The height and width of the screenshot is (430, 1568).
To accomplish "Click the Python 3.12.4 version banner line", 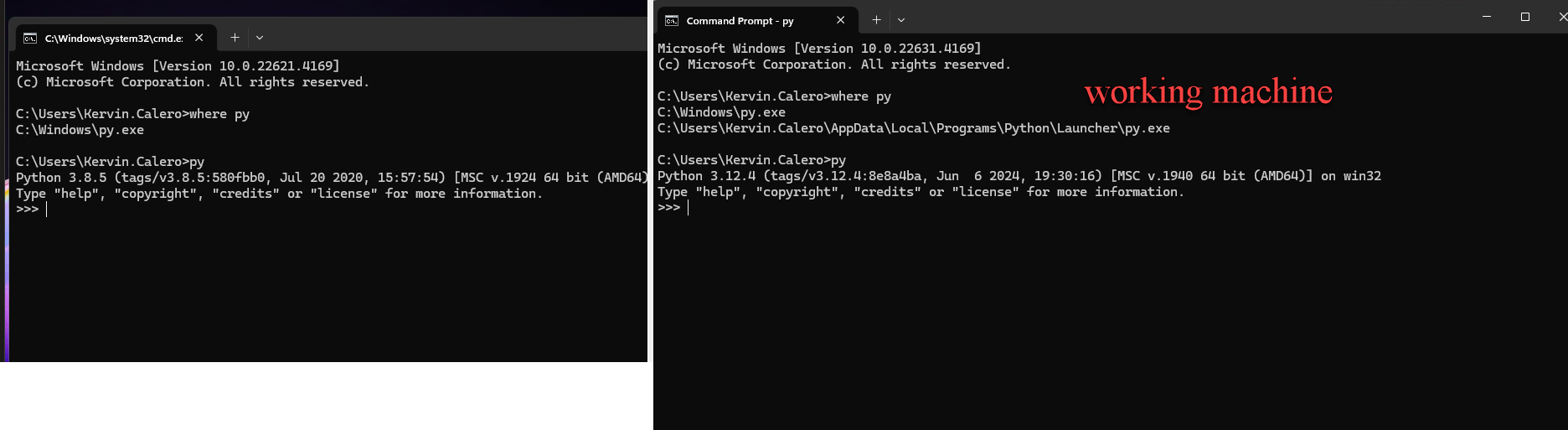I will [x=1019, y=176].
